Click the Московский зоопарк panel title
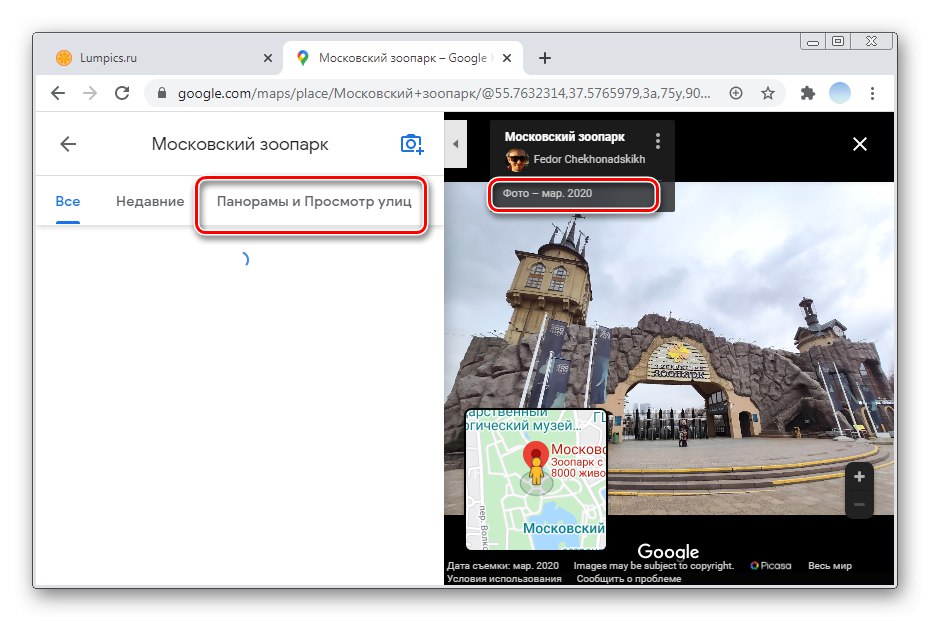Viewport: 930px width, 621px height. click(x=240, y=144)
